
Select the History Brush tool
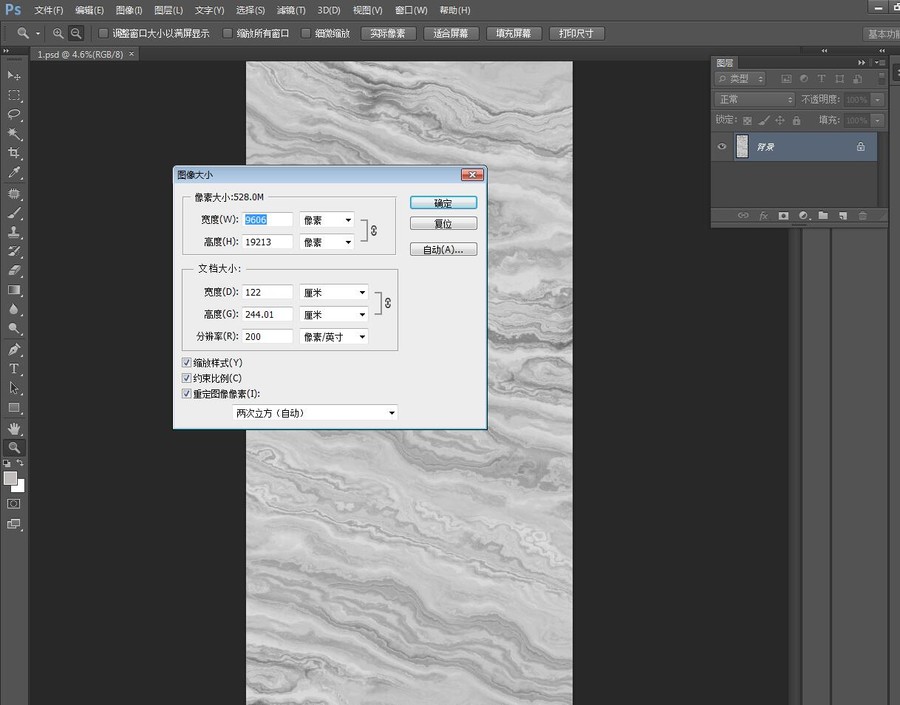coord(14,251)
